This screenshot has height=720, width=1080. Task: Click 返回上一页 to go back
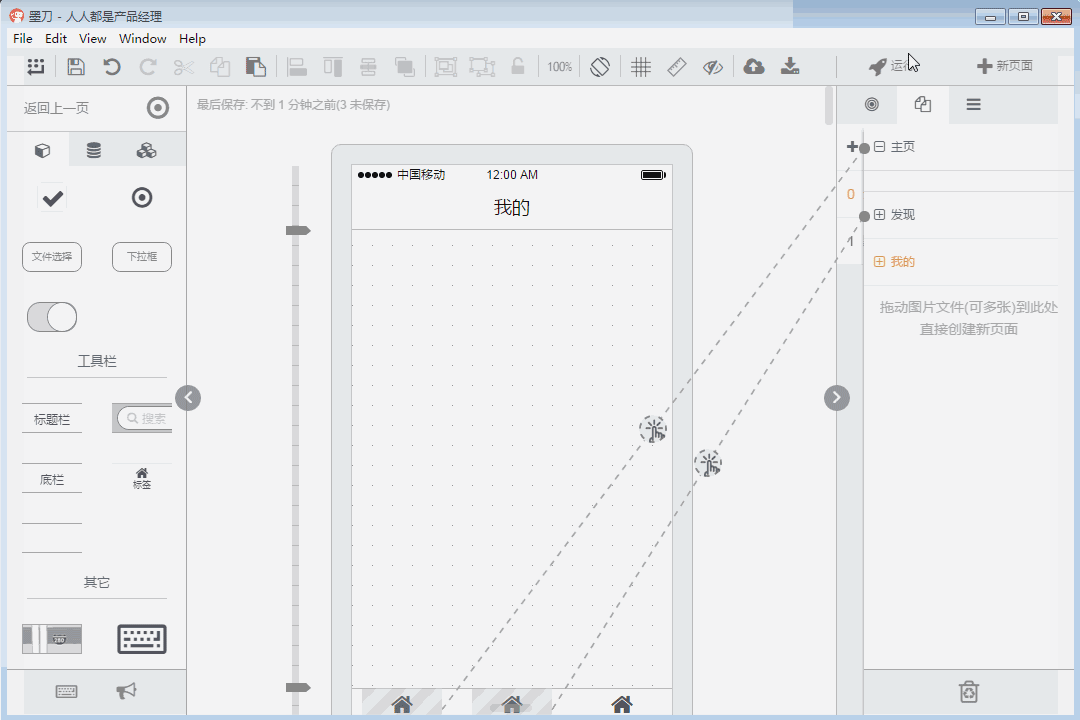pos(57,108)
